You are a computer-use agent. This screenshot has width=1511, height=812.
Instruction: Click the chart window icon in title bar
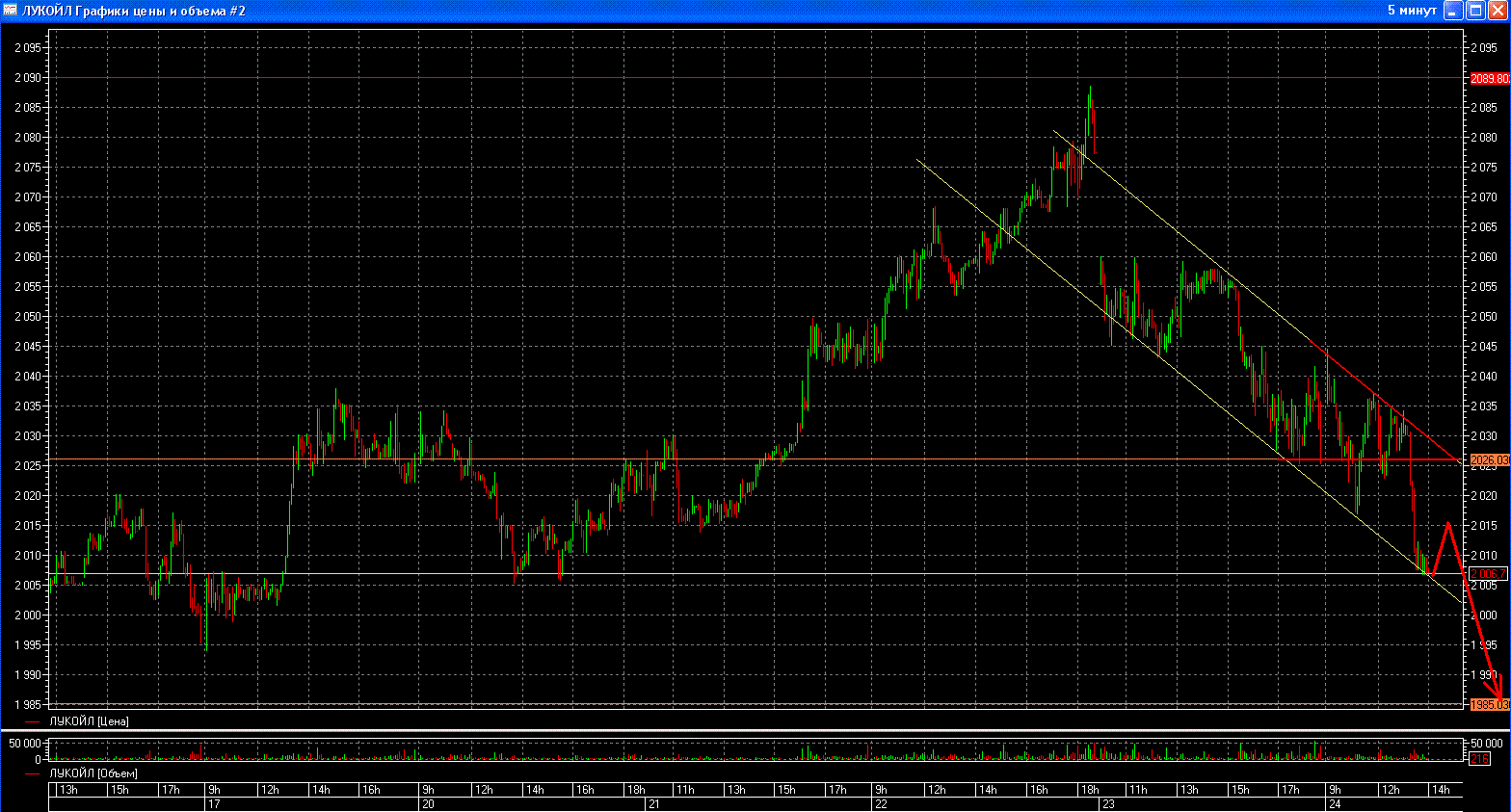[x=10, y=11]
